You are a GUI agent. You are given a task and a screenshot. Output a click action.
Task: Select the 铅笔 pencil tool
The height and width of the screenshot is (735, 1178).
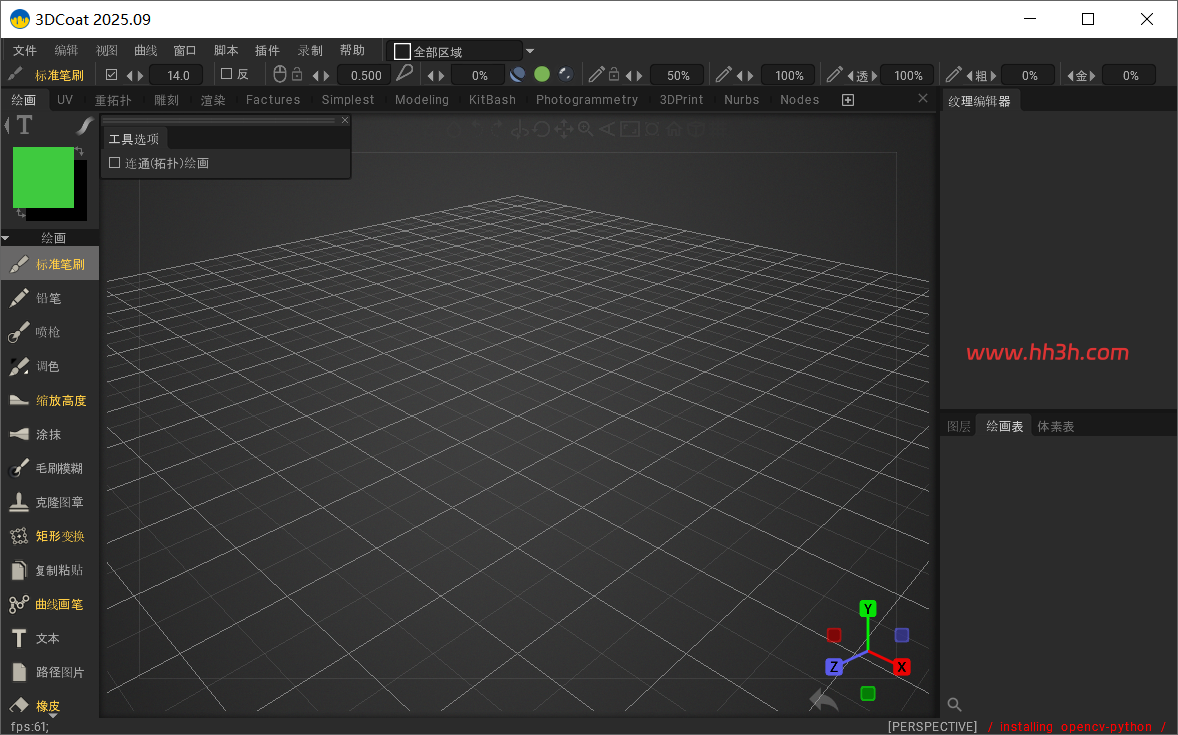pyautogui.click(x=50, y=298)
